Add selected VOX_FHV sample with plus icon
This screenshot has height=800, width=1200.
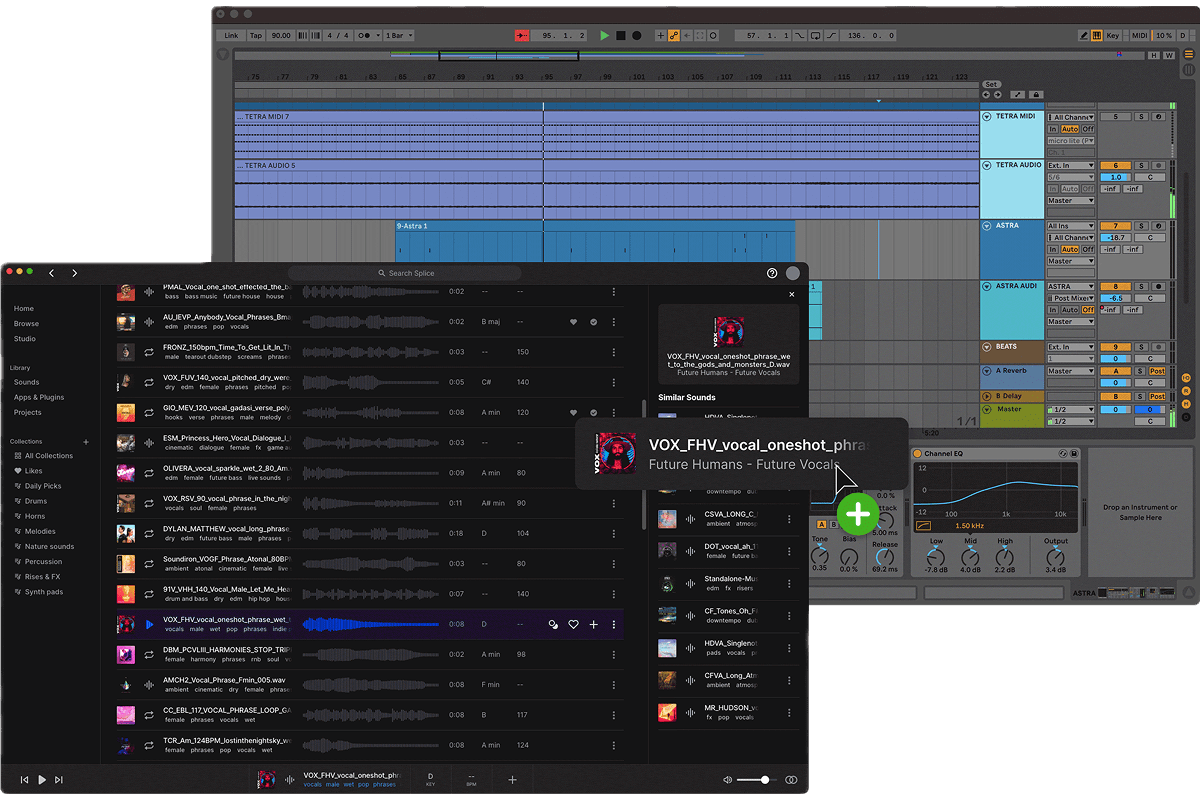594,625
